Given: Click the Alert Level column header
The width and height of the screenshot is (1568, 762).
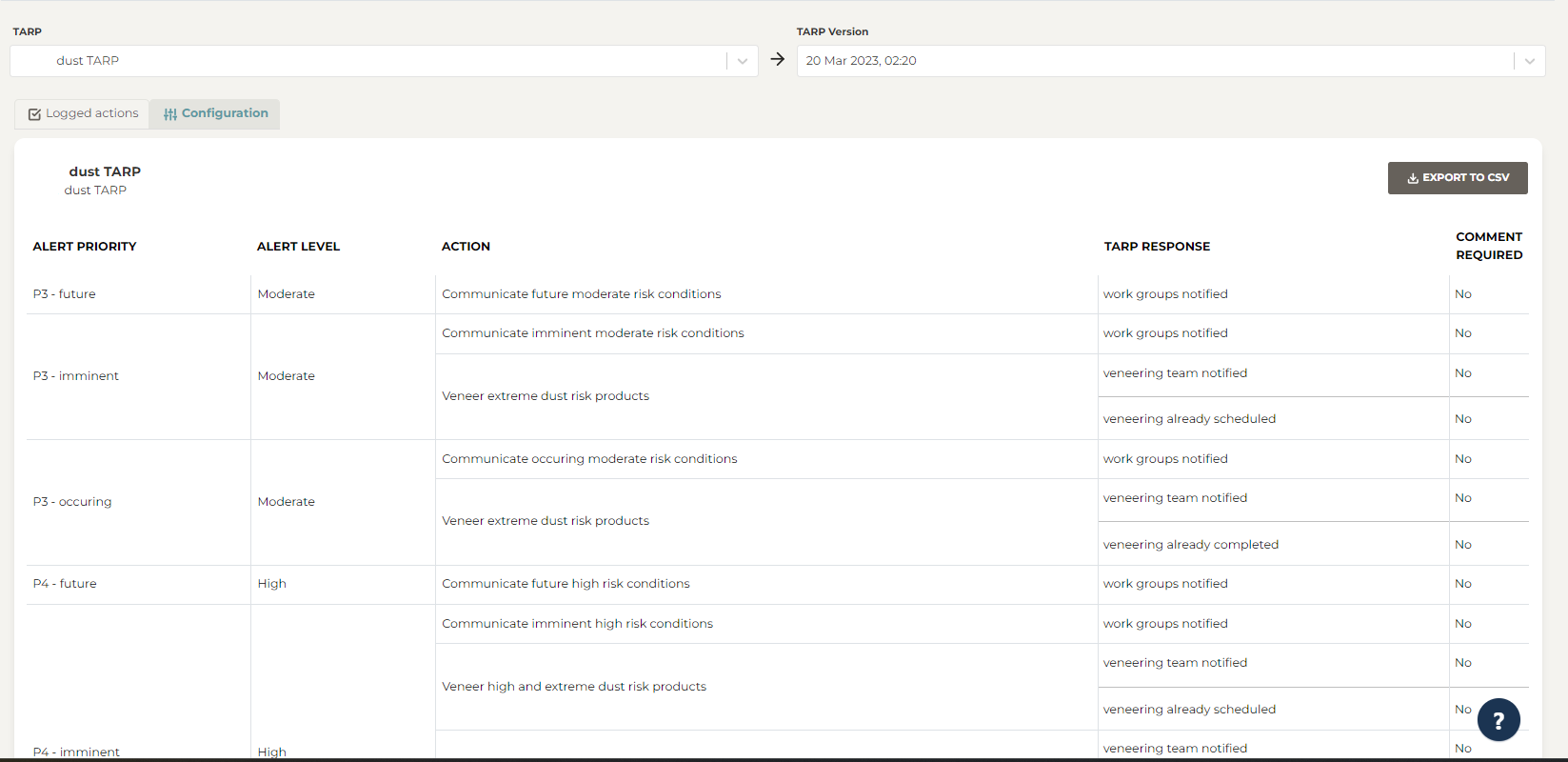Looking at the screenshot, I should coord(298,247).
